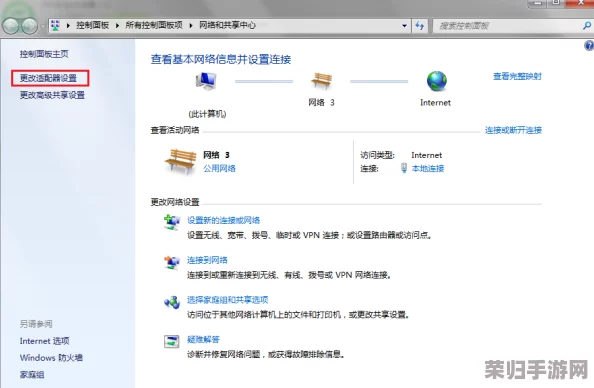Click the bench icon for 网络 3 active network

(181, 161)
